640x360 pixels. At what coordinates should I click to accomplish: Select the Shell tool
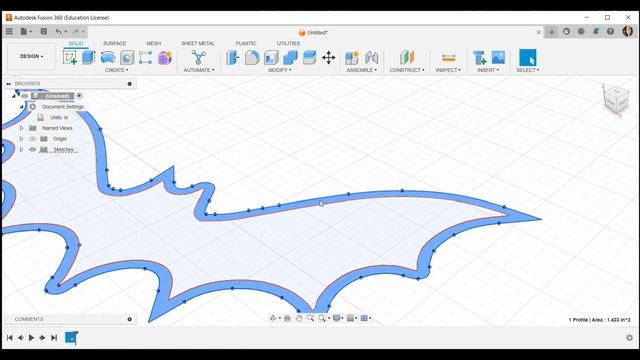pyautogui.click(x=271, y=58)
